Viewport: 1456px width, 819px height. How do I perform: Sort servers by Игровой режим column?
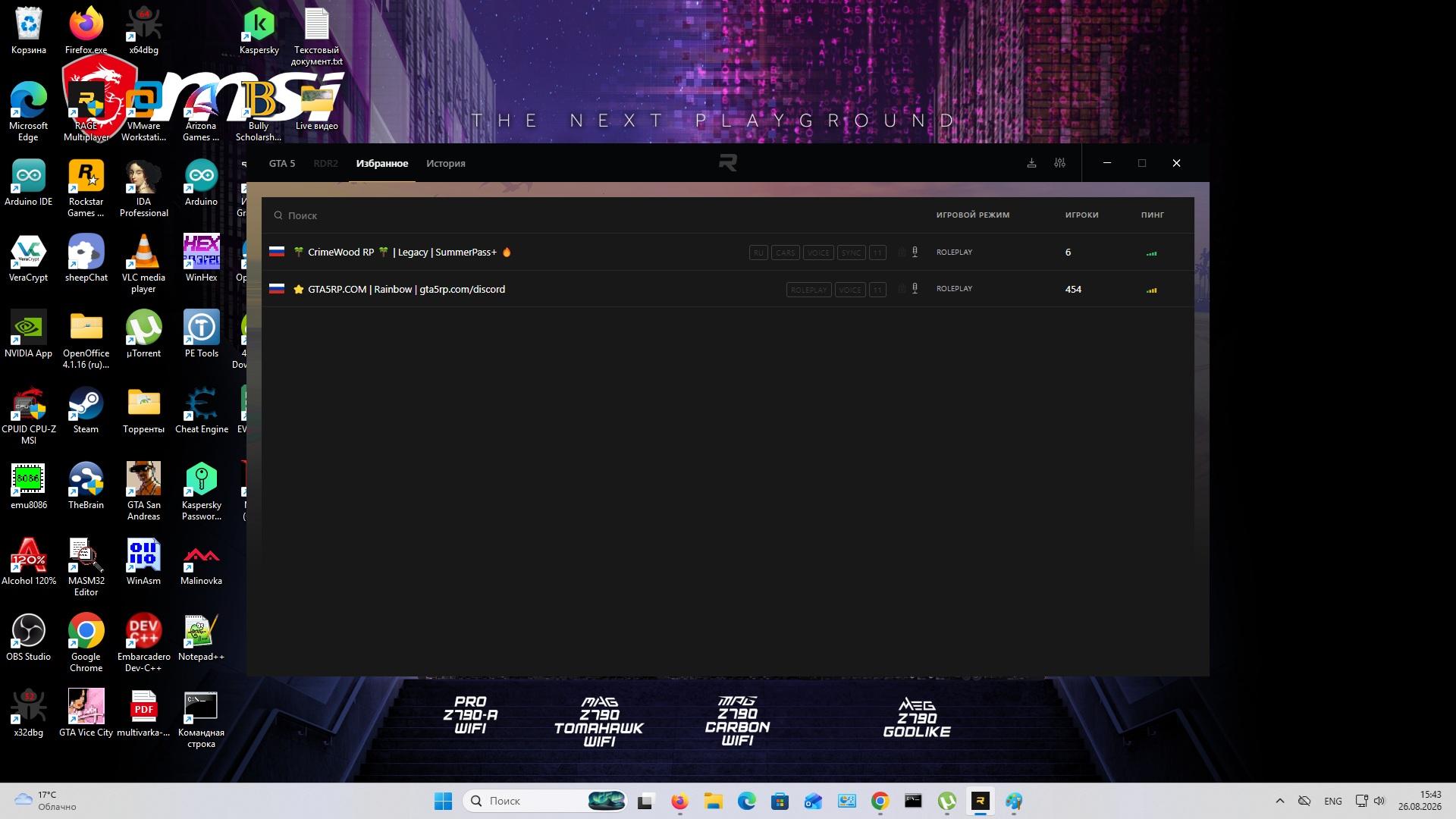coord(973,215)
